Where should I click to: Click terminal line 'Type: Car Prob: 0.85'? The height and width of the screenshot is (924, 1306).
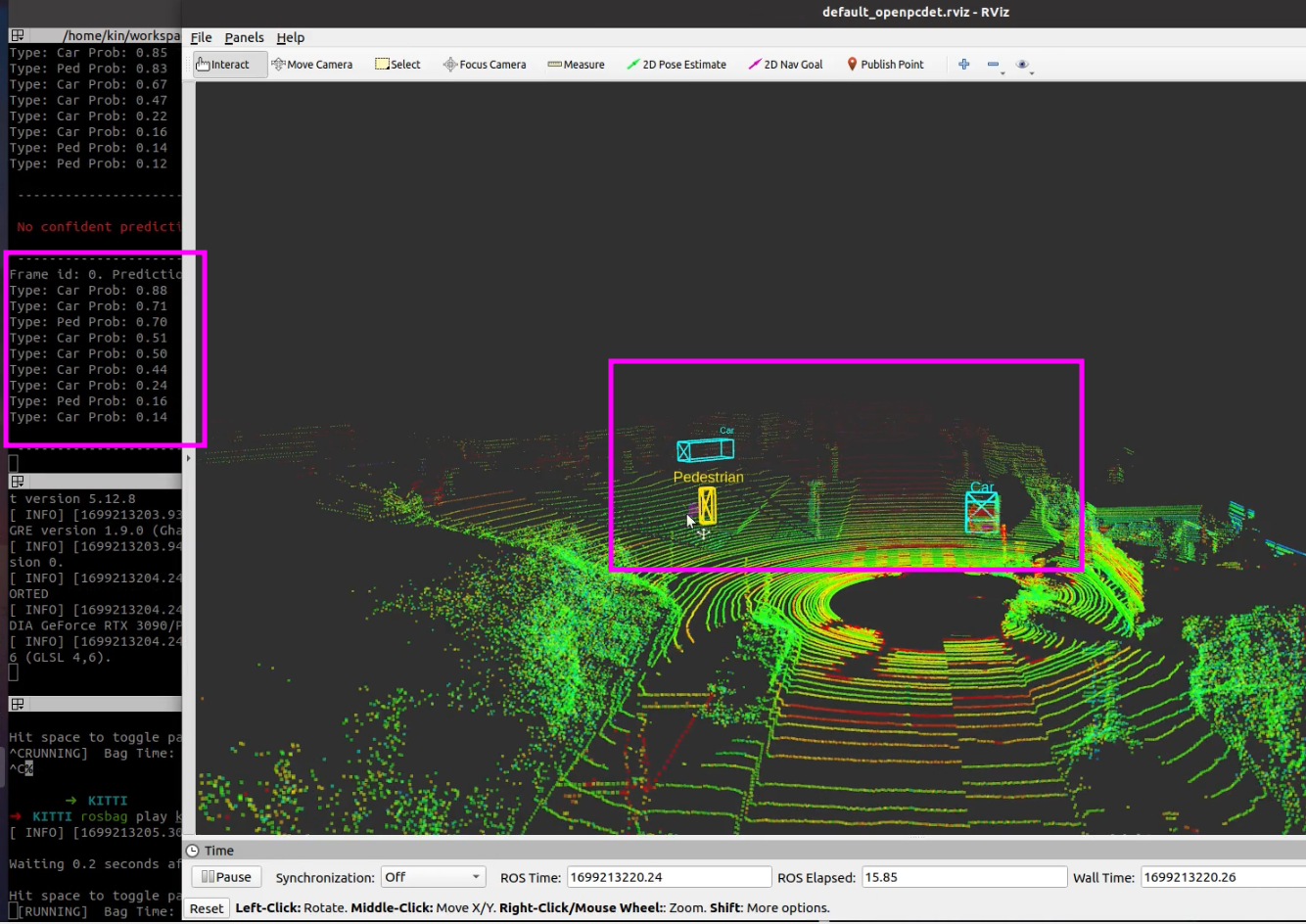[x=88, y=53]
